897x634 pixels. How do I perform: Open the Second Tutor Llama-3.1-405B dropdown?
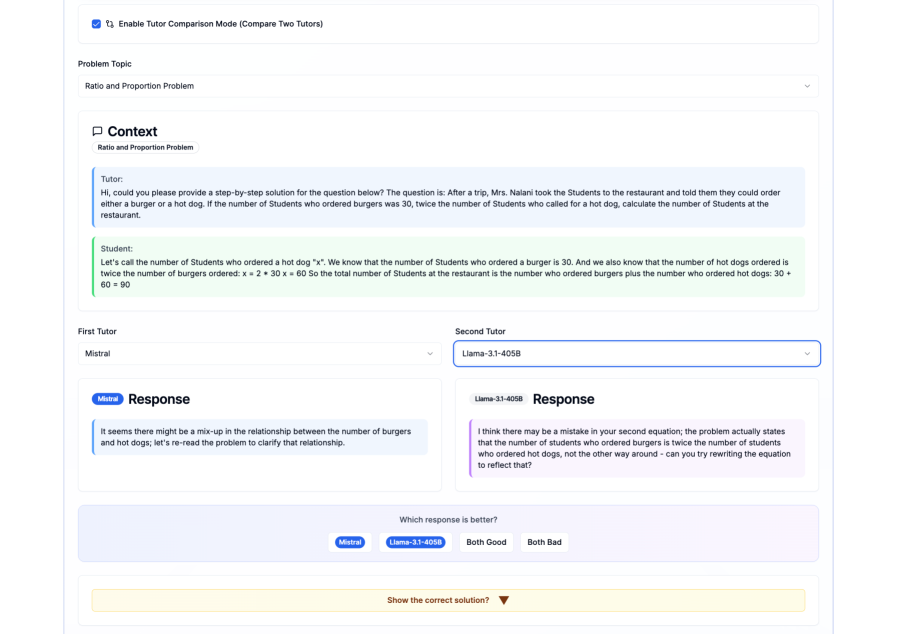point(636,353)
